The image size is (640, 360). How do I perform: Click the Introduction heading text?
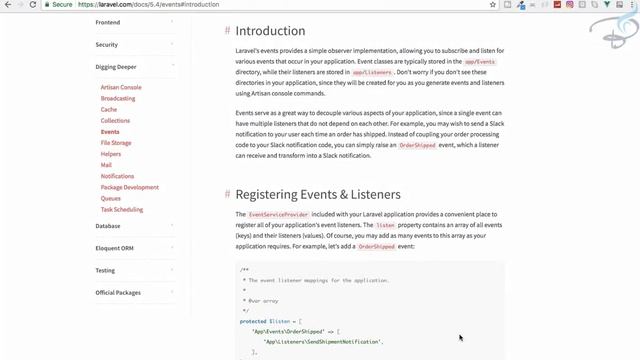click(x=270, y=31)
